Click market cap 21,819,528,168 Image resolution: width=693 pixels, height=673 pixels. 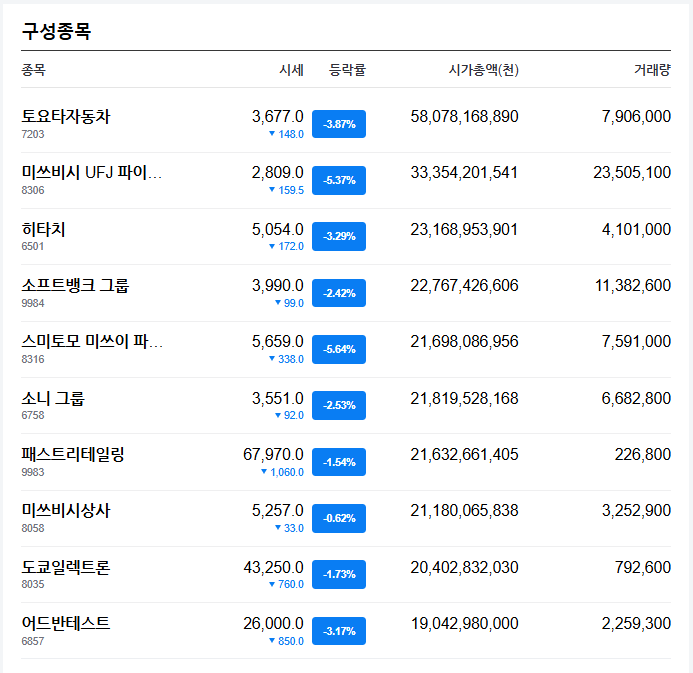[464, 399]
